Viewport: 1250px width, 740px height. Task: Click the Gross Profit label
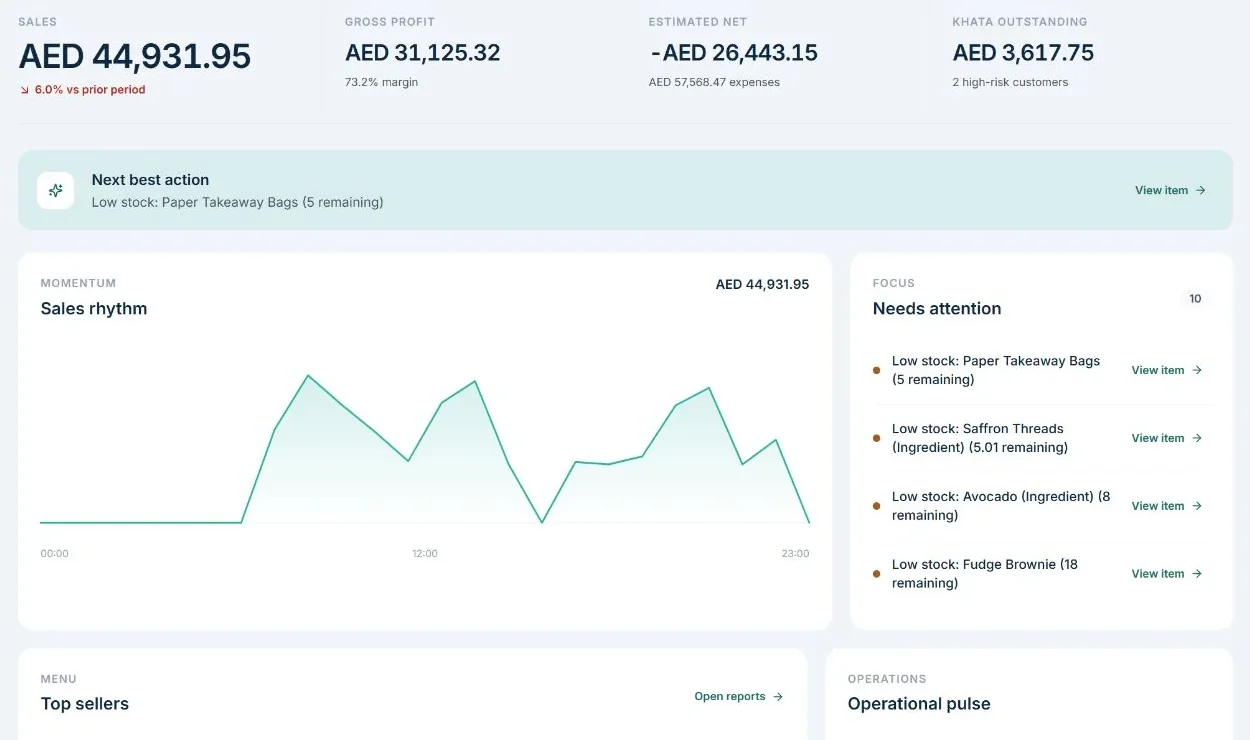[390, 22]
